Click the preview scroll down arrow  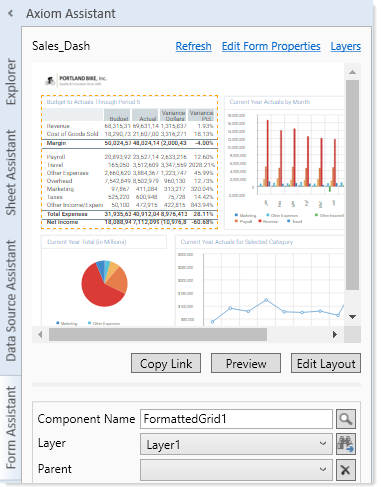(352, 317)
